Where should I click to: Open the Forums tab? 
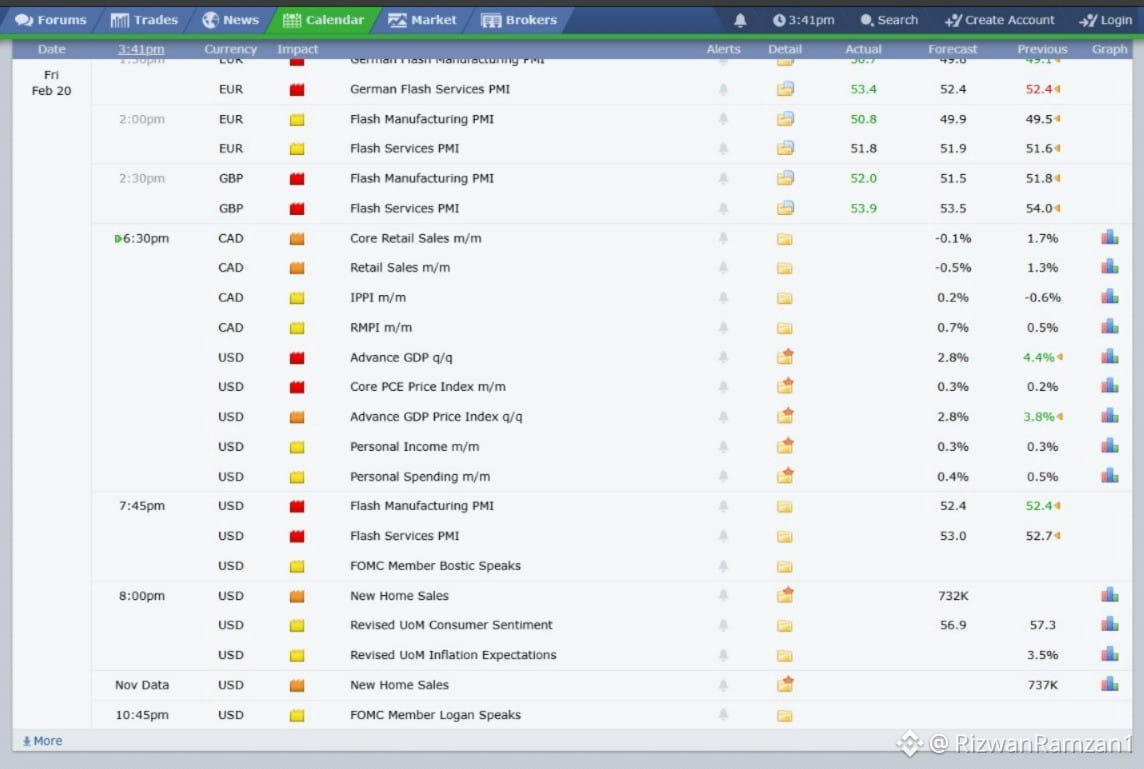50,20
